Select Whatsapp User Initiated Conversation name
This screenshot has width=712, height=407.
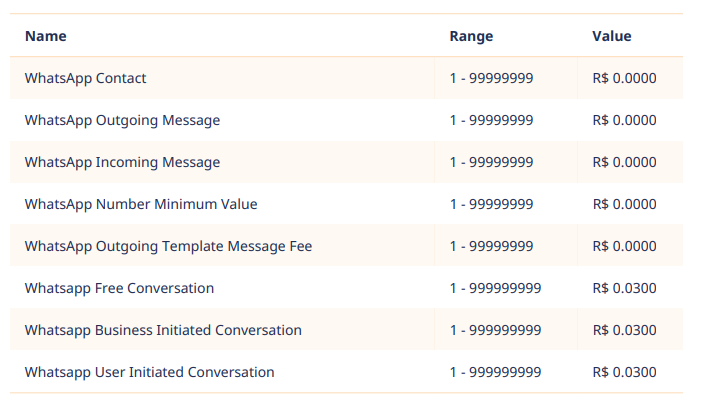click(149, 372)
